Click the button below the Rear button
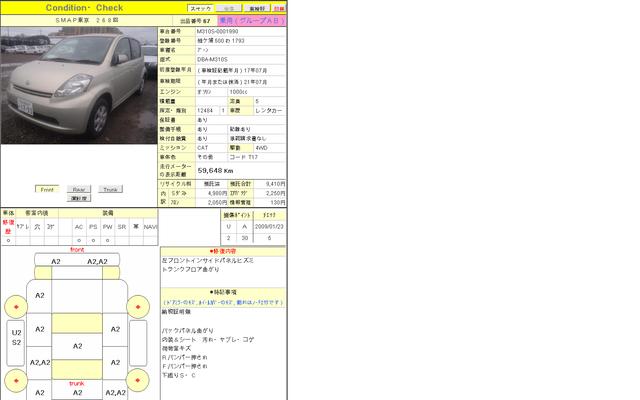This screenshot has height=400, width=640. (x=79, y=198)
